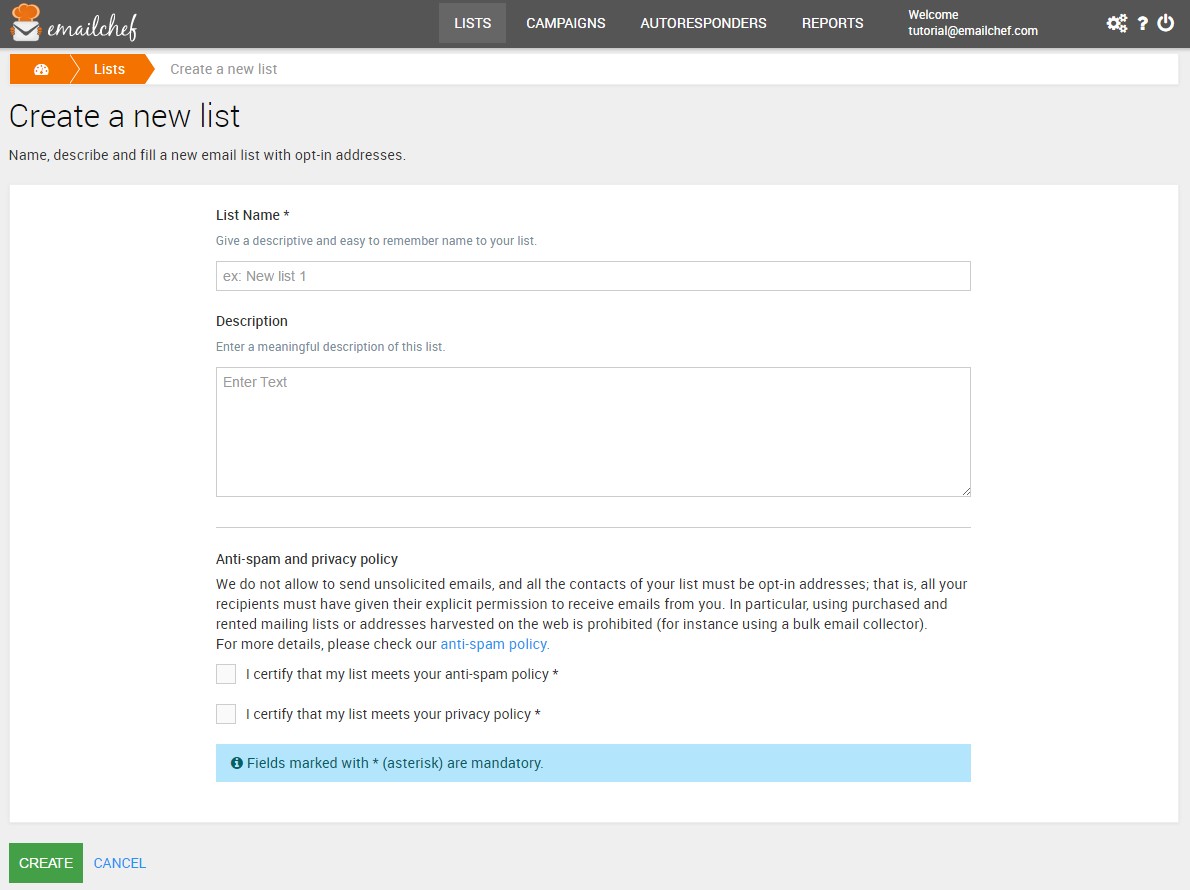The height and width of the screenshot is (890, 1190).
Task: Click the green CREATE button
Action: (46, 863)
